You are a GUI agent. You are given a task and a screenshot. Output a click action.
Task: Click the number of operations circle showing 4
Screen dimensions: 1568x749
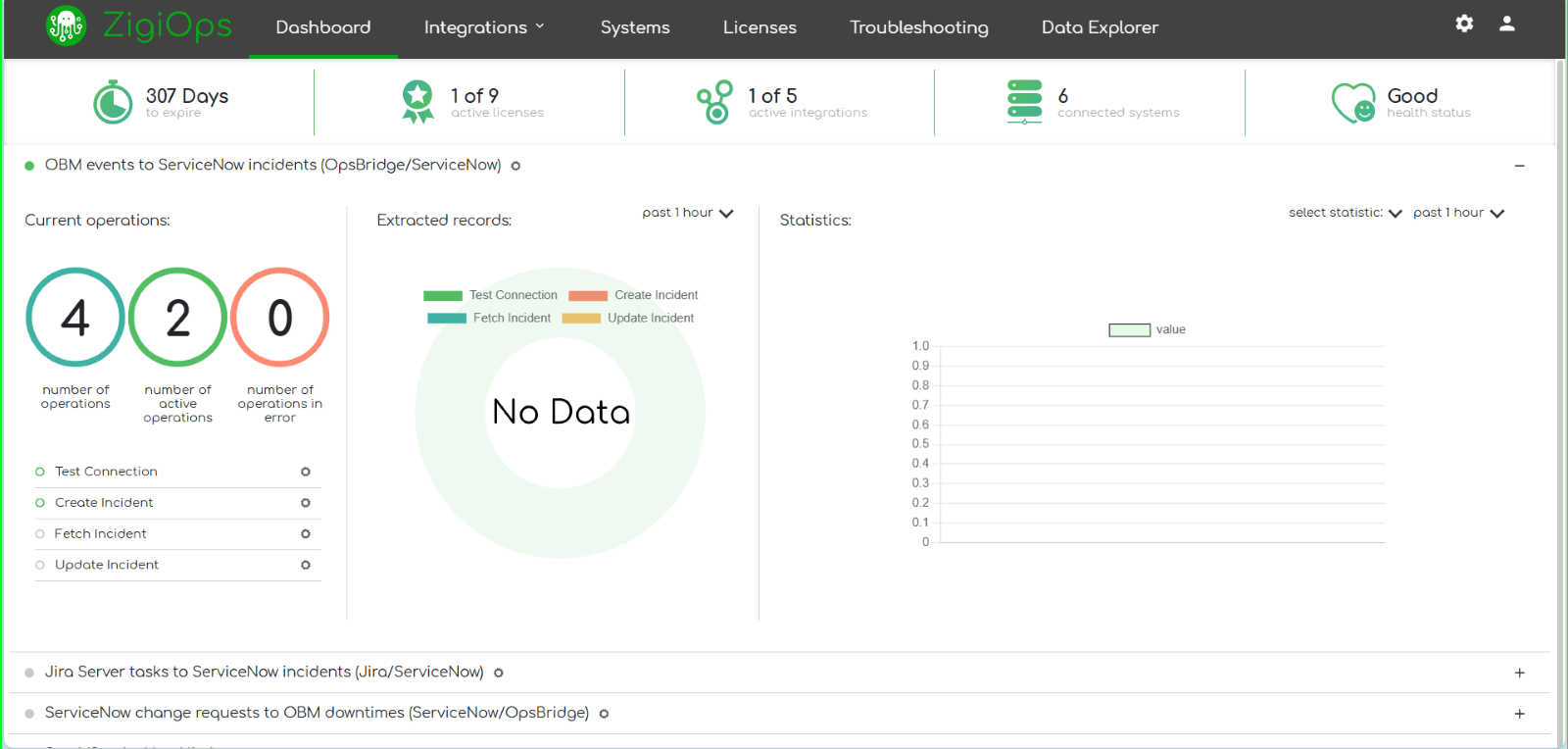[75, 317]
